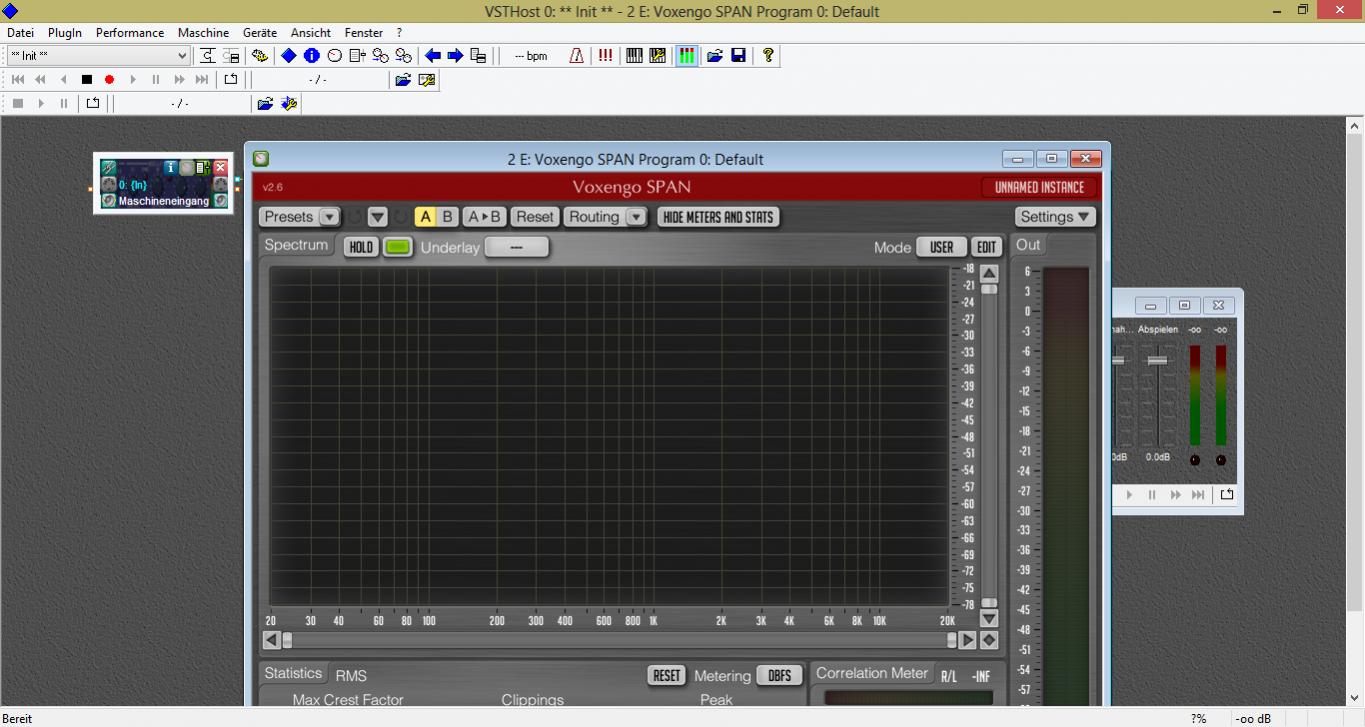Open the Presets dropdown in SPAN
Screen dimensions: 1365x727
click(300, 217)
